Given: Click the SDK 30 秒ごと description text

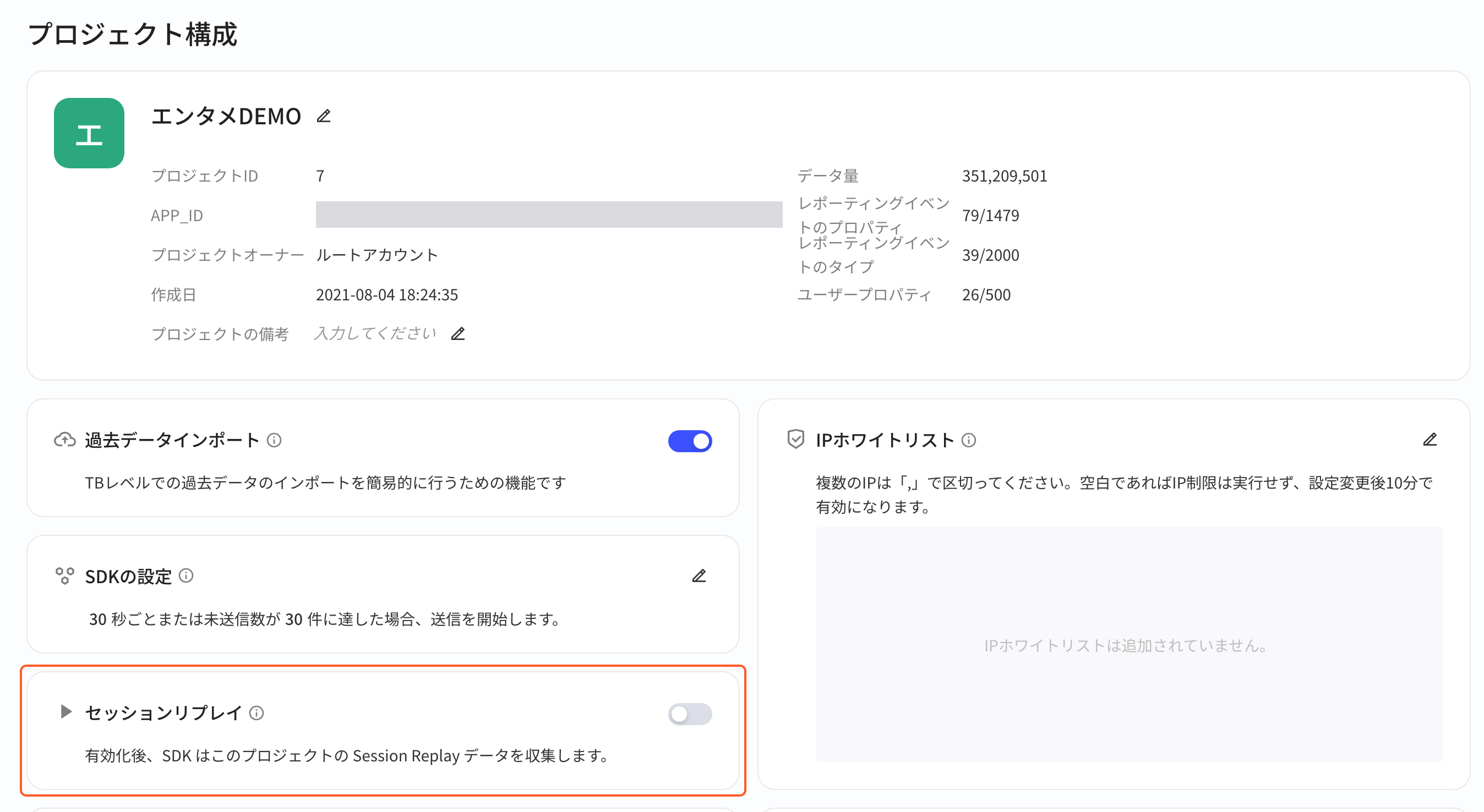Looking at the screenshot, I should 326,619.
